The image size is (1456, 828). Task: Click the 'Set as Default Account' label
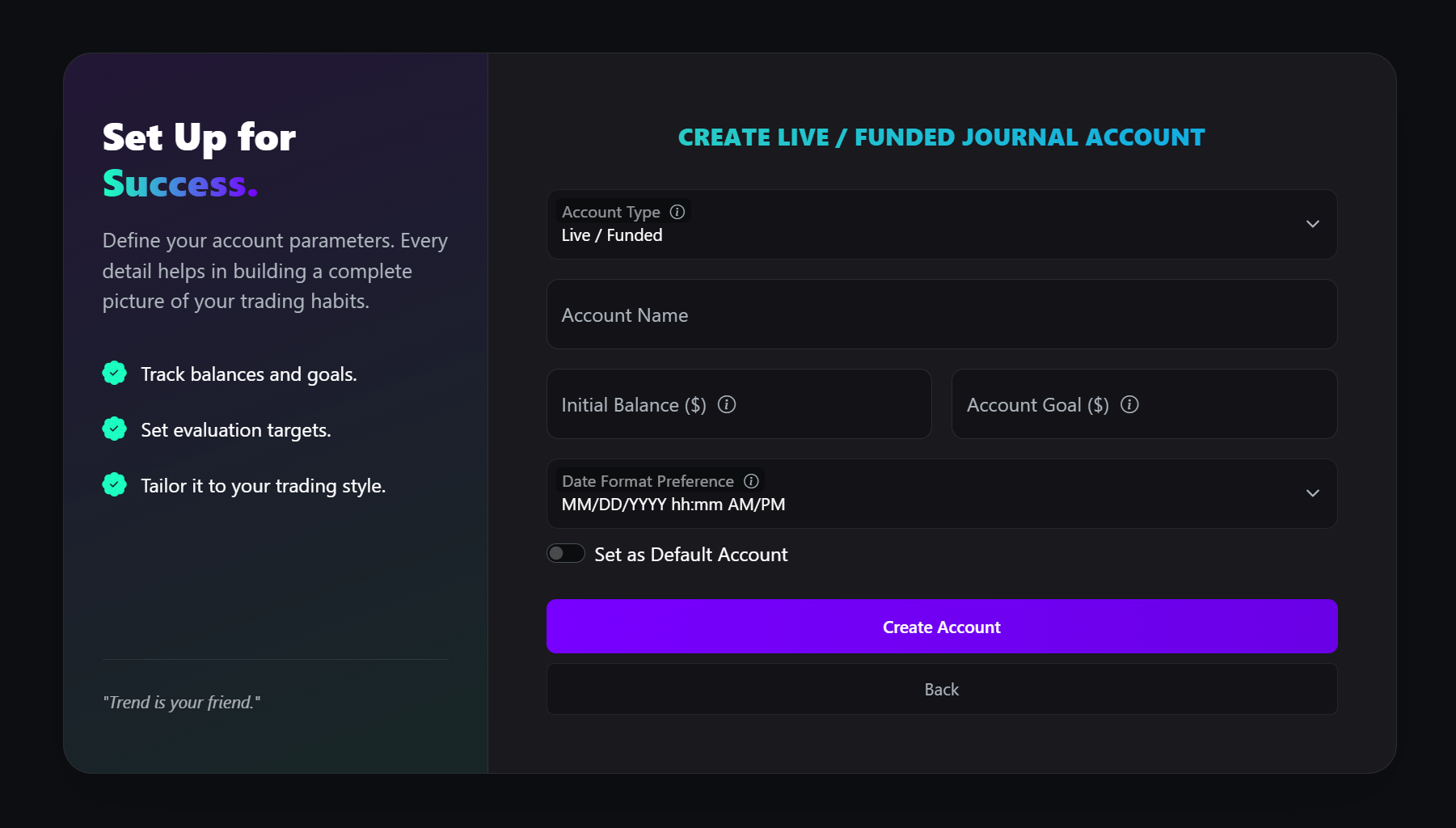690,554
